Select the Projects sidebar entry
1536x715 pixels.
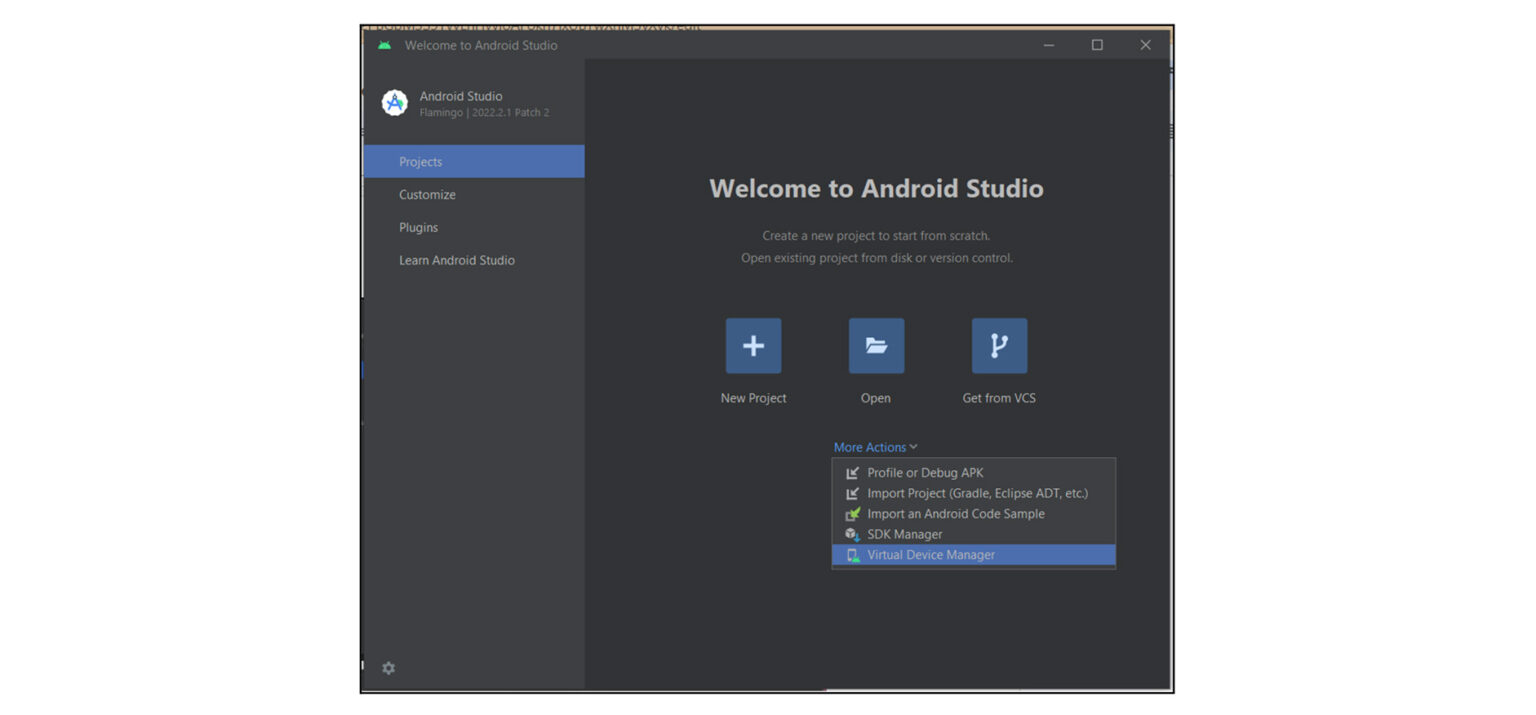point(420,161)
